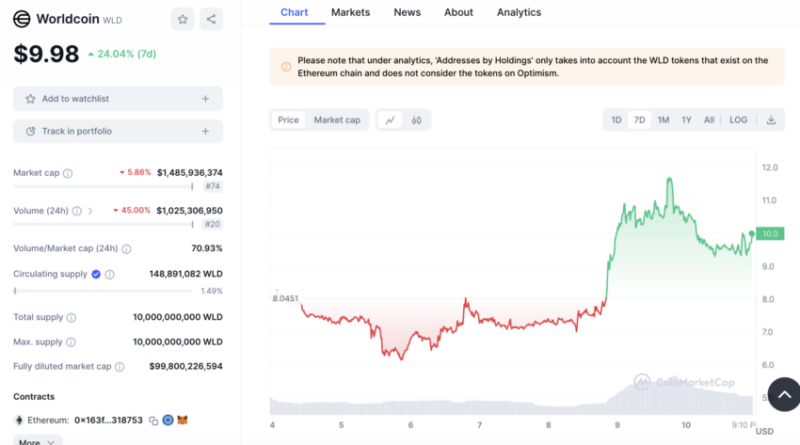Click the star favorite icon beside Worldcoin
The width and height of the screenshot is (800, 445).
pyautogui.click(x=182, y=19)
